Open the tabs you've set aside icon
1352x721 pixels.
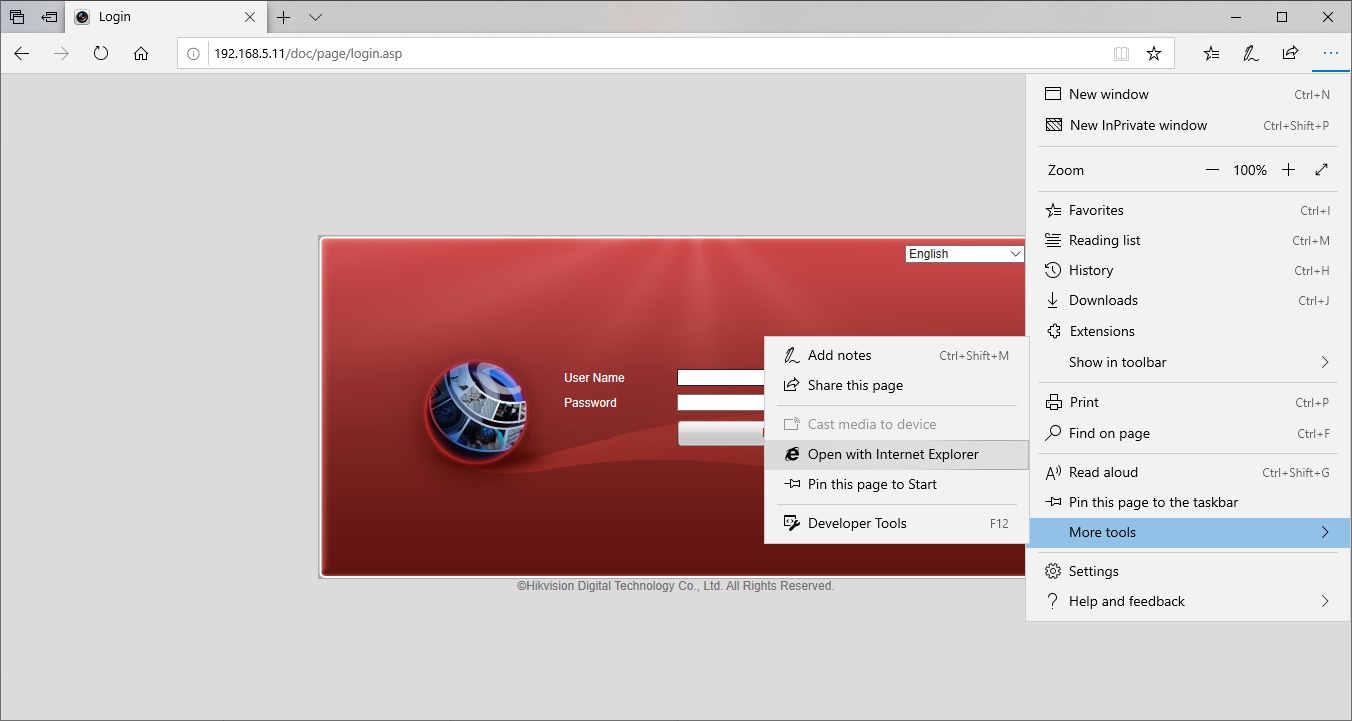(x=17, y=17)
